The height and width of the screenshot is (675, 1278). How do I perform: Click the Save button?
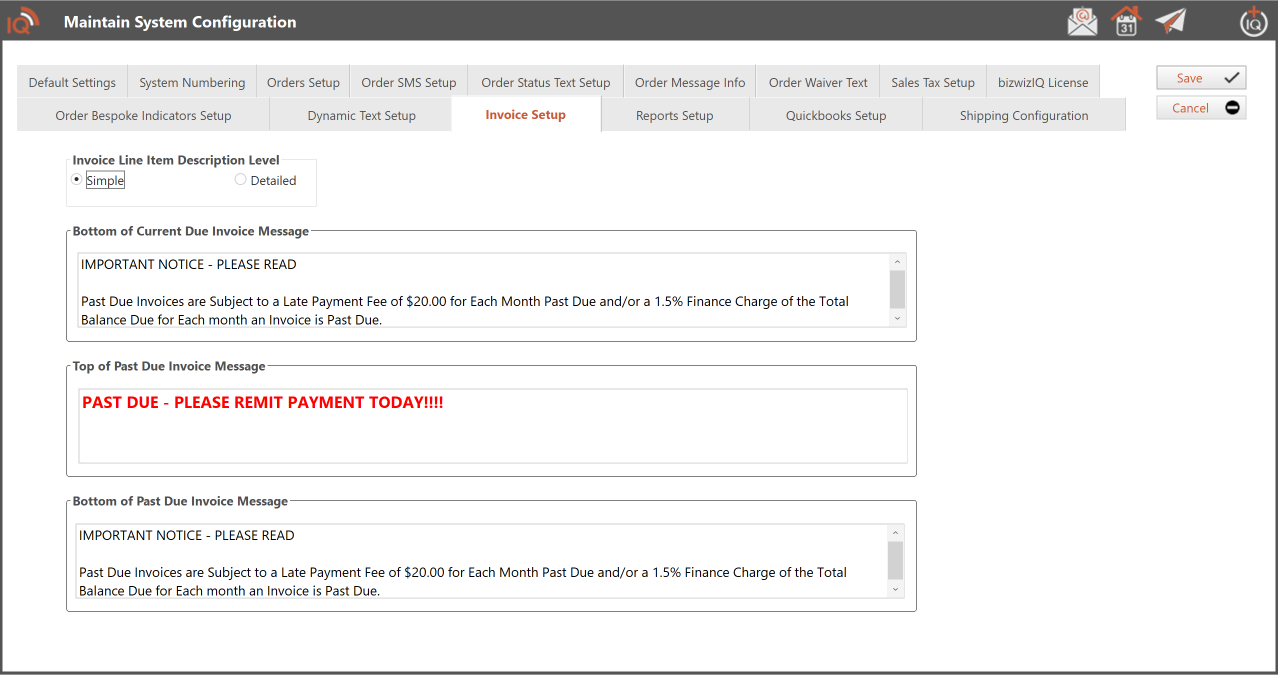click(1201, 78)
